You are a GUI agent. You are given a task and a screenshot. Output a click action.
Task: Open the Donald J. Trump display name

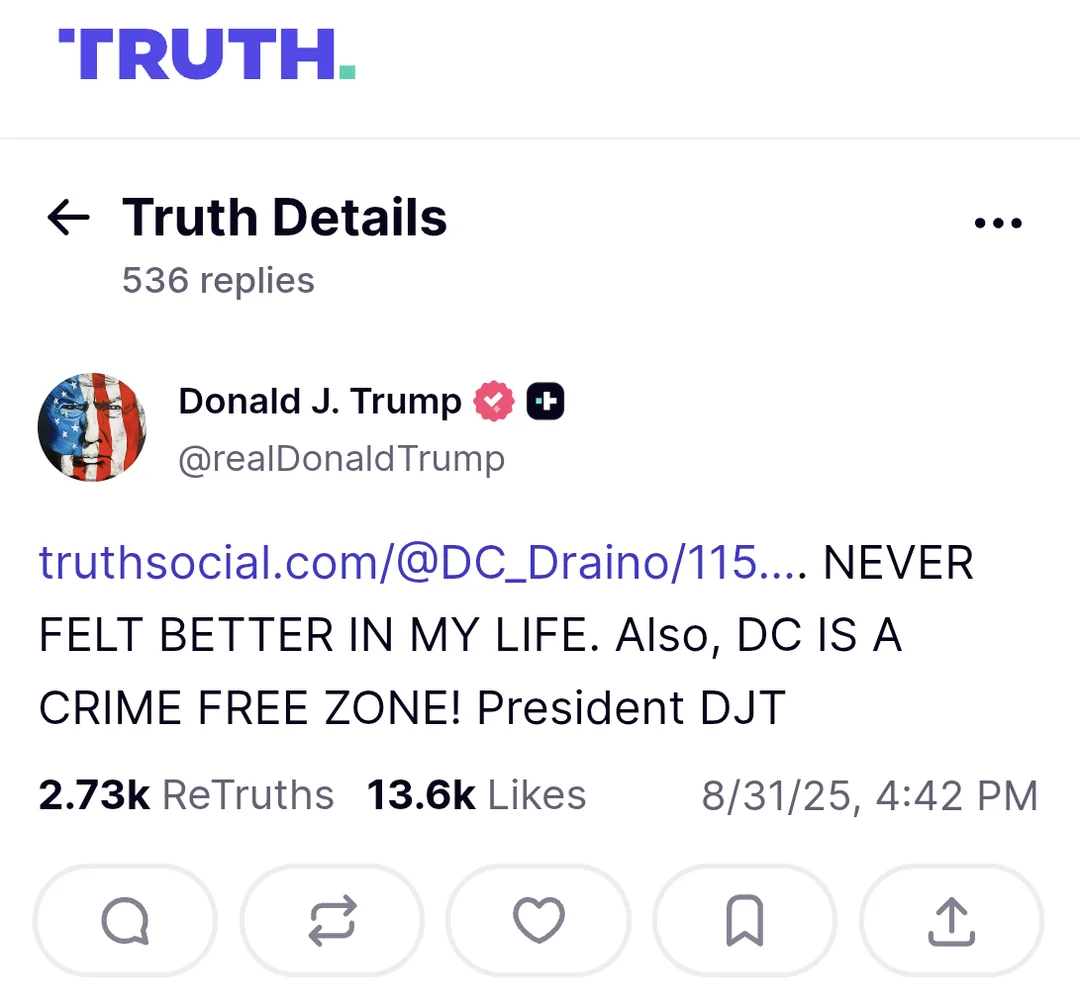point(319,402)
